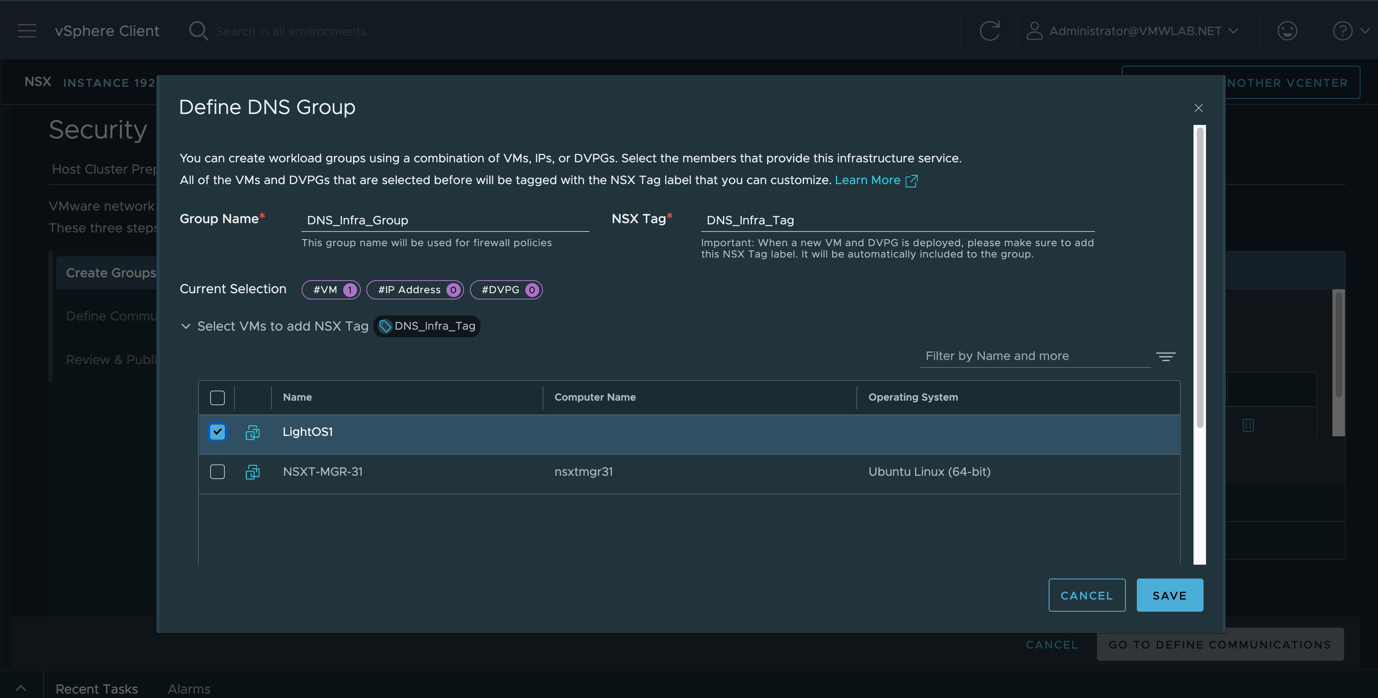The height and width of the screenshot is (698, 1378).
Task: Click the vSphere Client title
Action: coord(107,31)
